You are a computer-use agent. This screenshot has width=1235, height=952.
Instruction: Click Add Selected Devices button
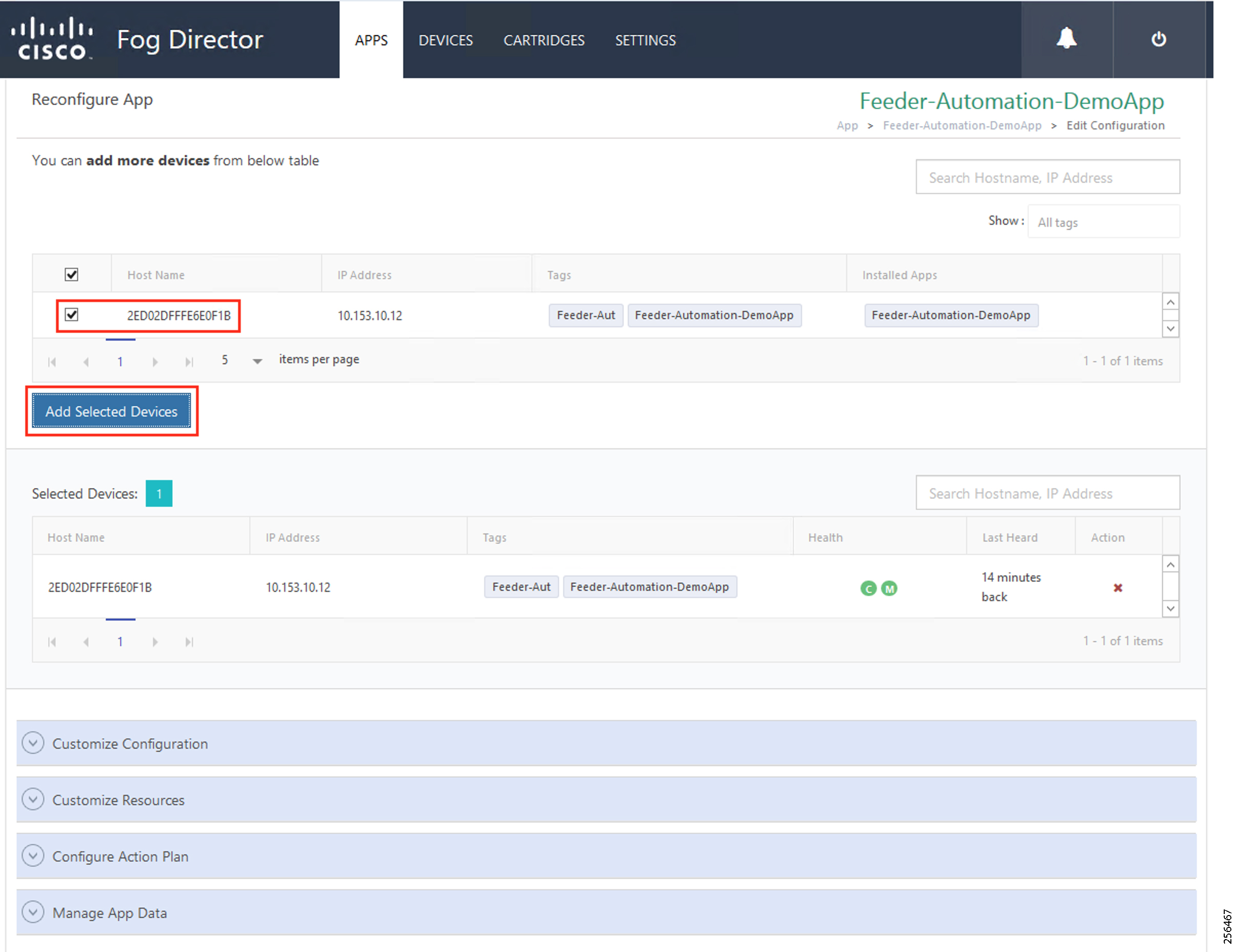[x=111, y=411]
